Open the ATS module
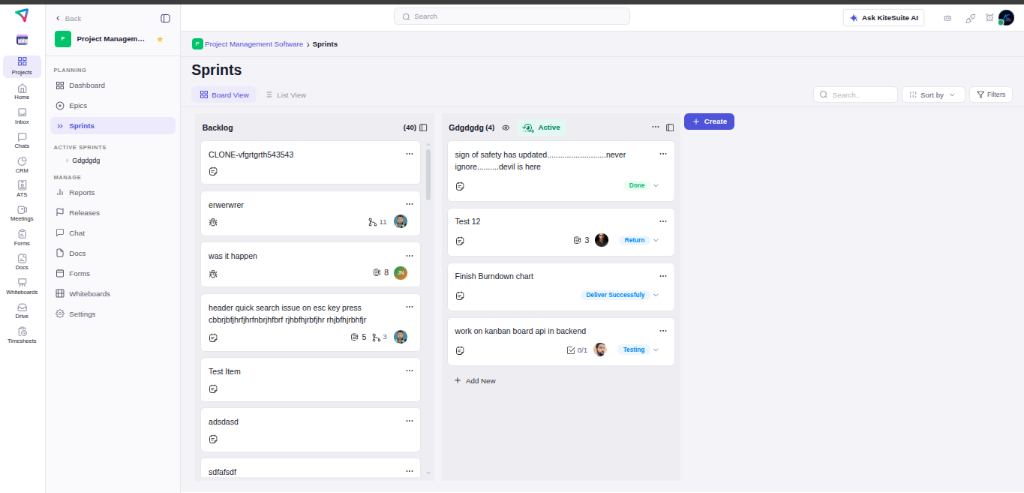The height and width of the screenshot is (493, 1024). click(x=22, y=189)
